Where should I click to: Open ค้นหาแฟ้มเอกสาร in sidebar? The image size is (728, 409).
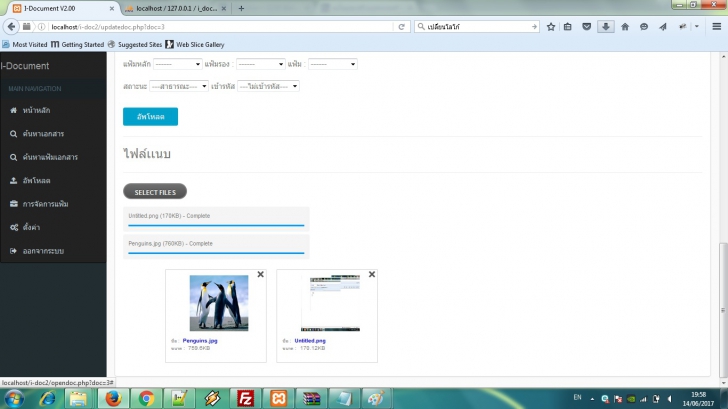(x=50, y=157)
